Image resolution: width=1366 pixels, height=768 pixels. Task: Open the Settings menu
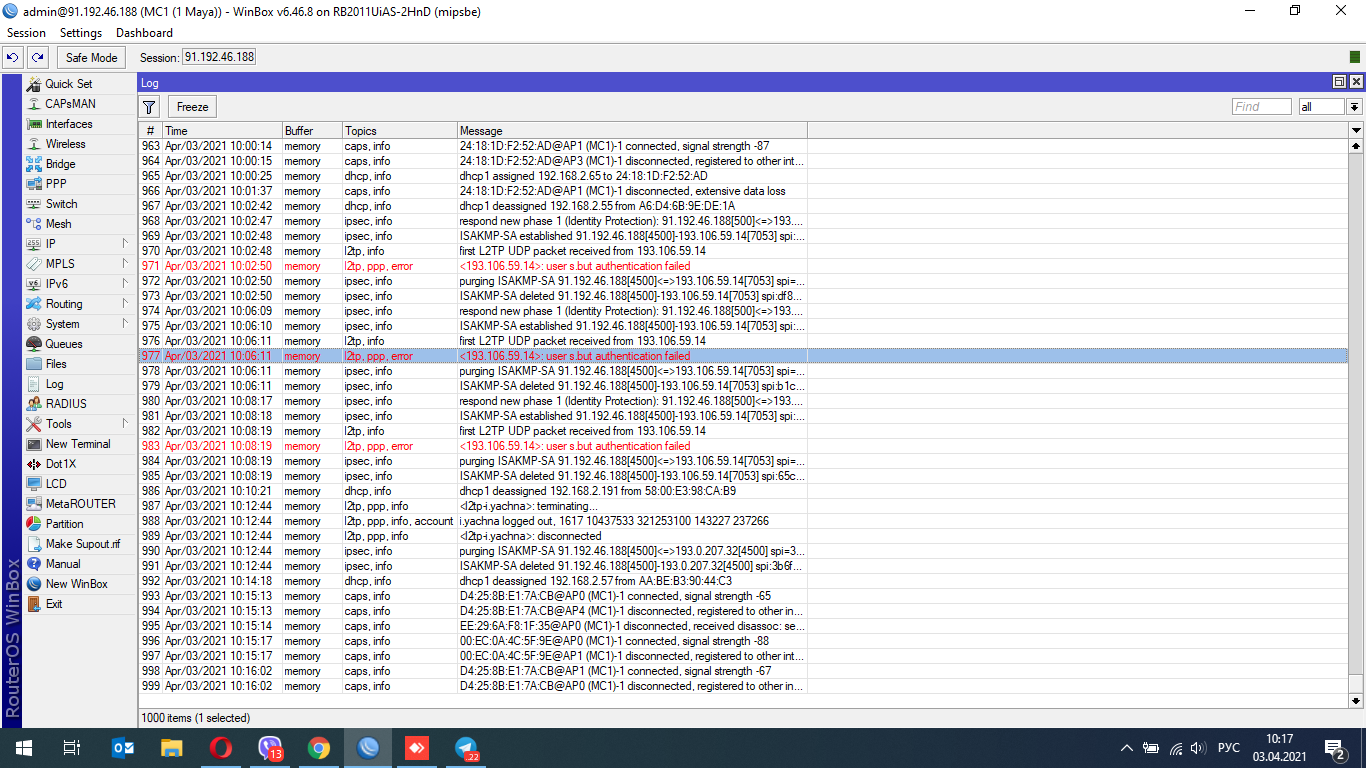click(x=81, y=33)
